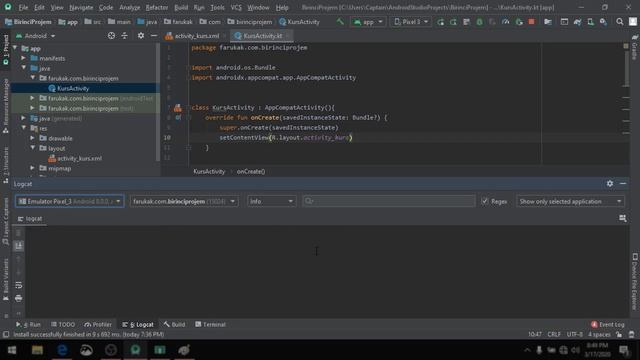640x360 pixels.
Task: Click '4 spaces' indent setting in status bar
Action: point(599,335)
